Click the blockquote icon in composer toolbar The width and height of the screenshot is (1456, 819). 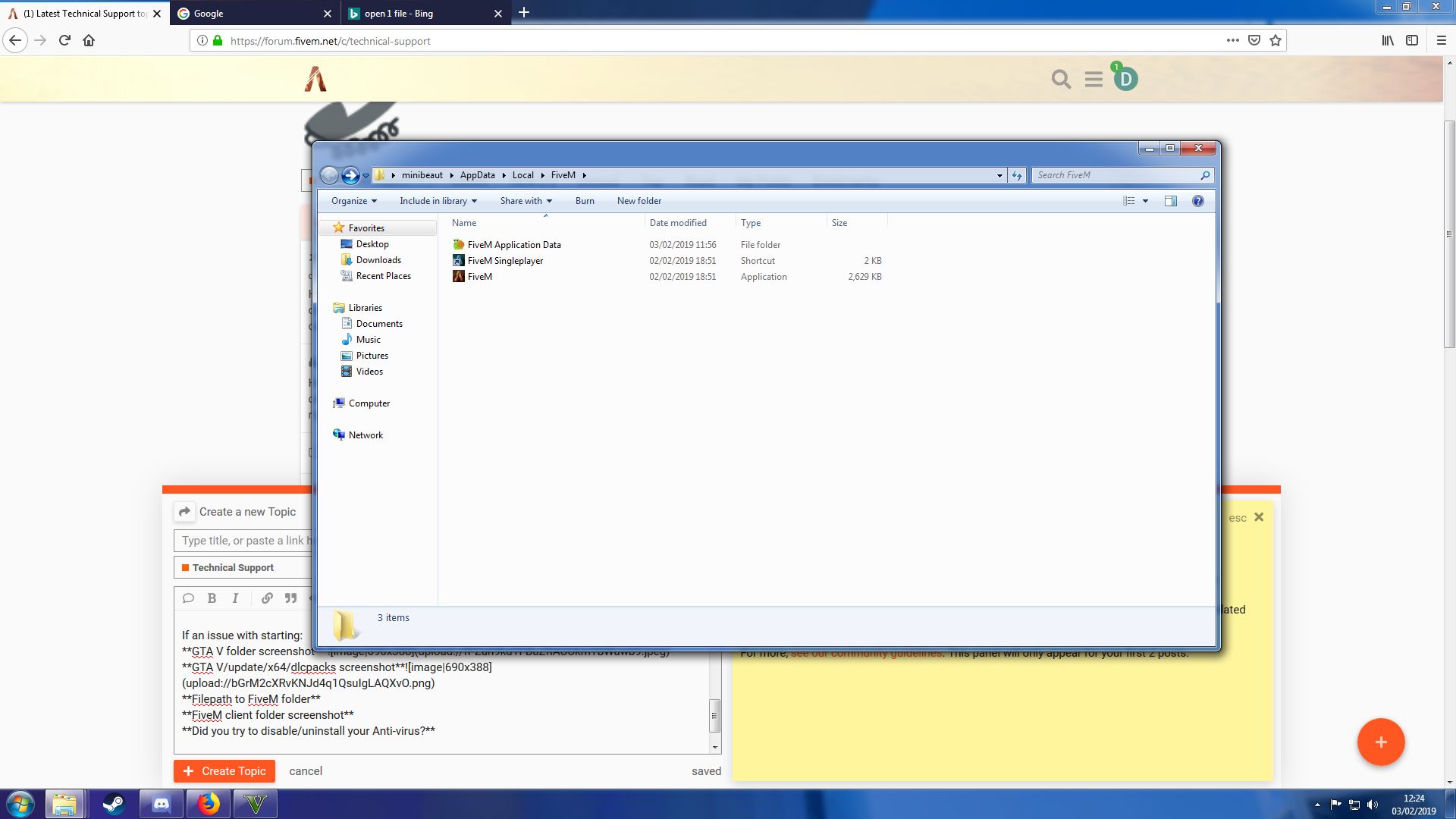290,598
